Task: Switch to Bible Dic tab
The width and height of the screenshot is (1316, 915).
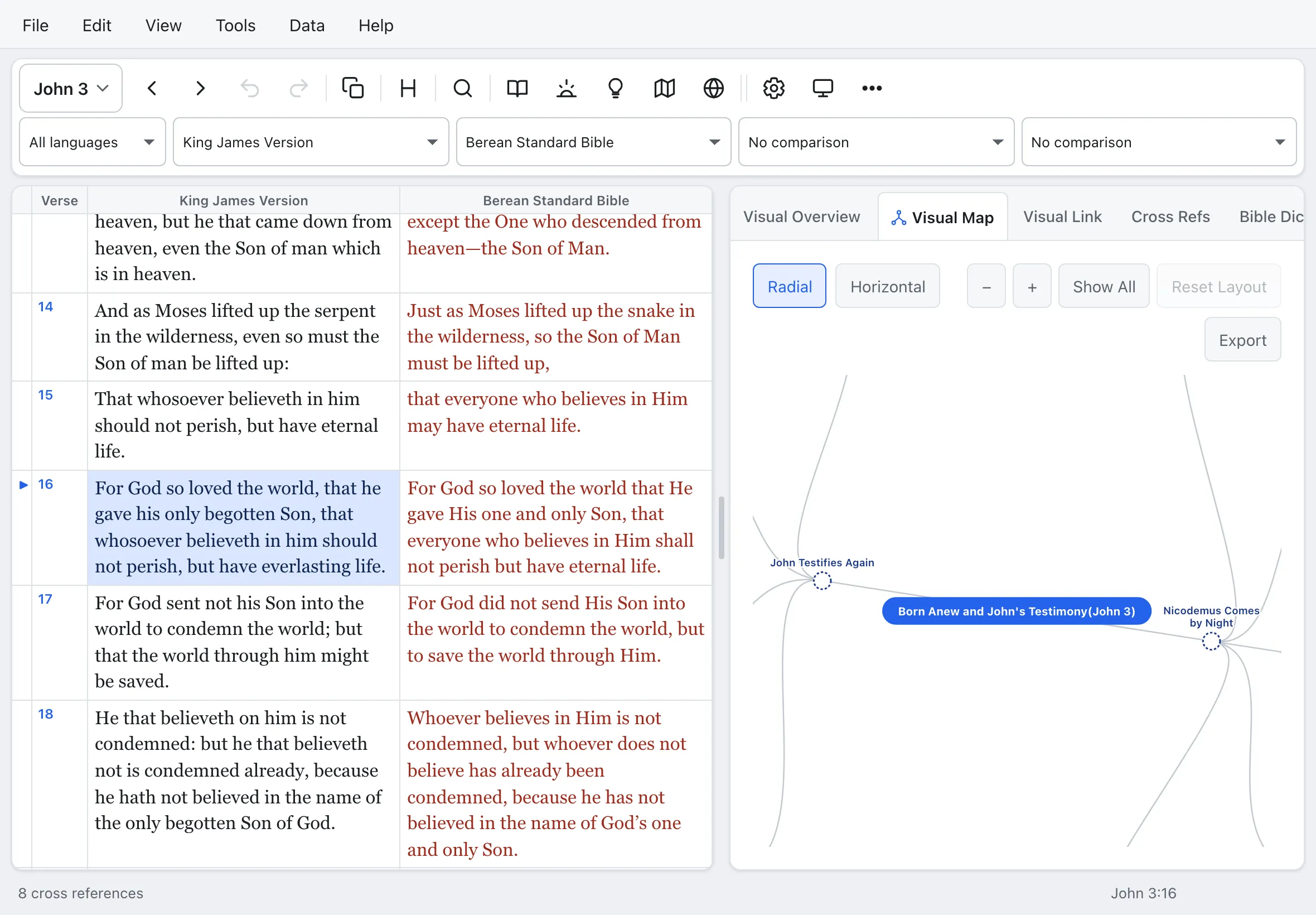Action: click(1271, 216)
